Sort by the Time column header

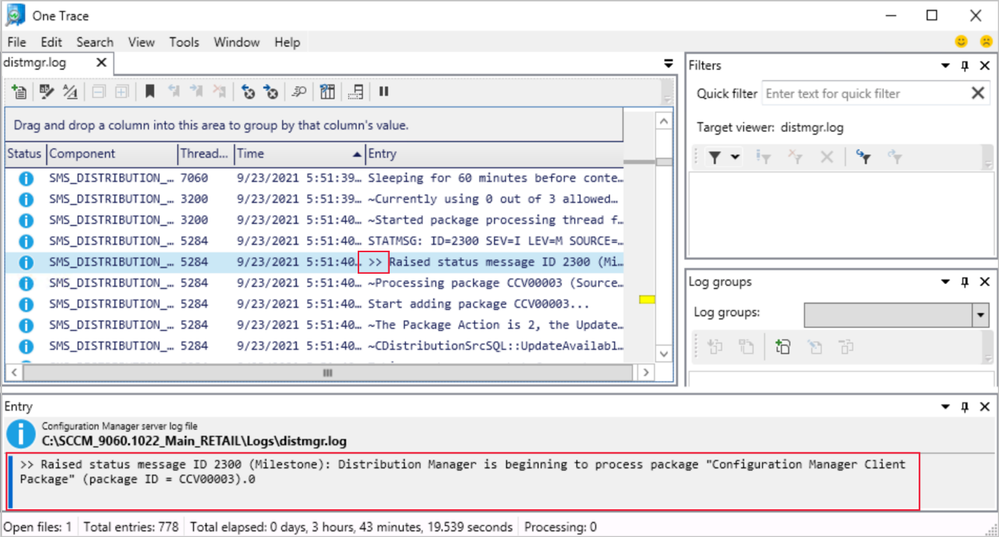pyautogui.click(x=299, y=154)
